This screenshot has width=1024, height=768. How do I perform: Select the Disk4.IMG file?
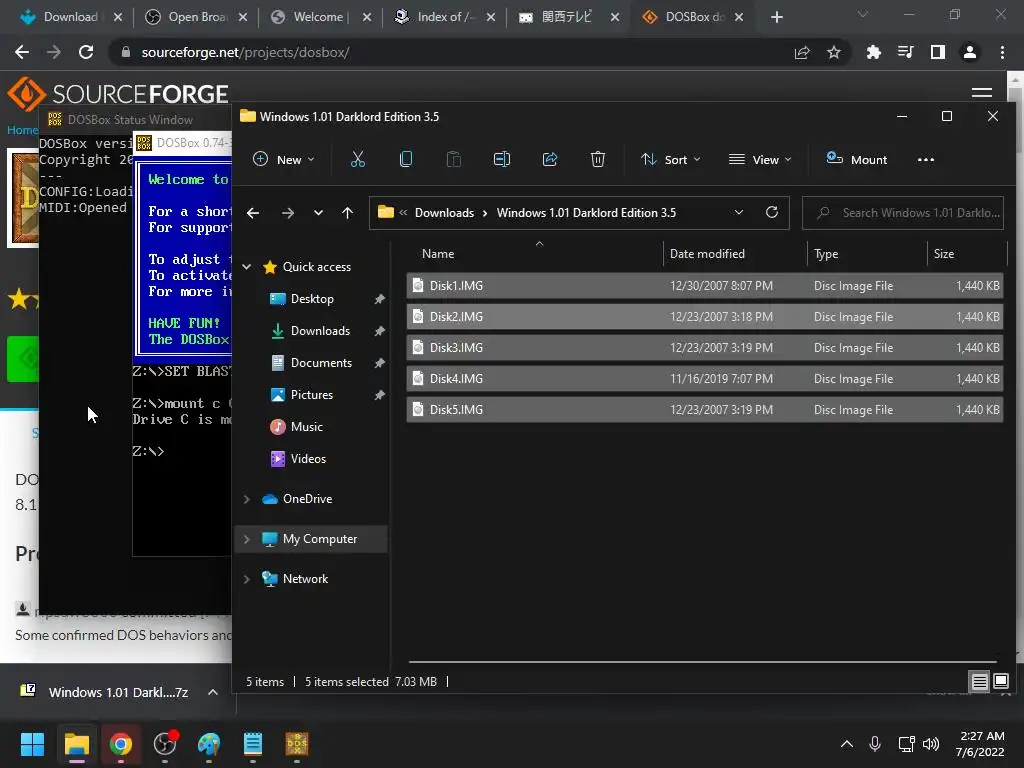click(x=704, y=379)
